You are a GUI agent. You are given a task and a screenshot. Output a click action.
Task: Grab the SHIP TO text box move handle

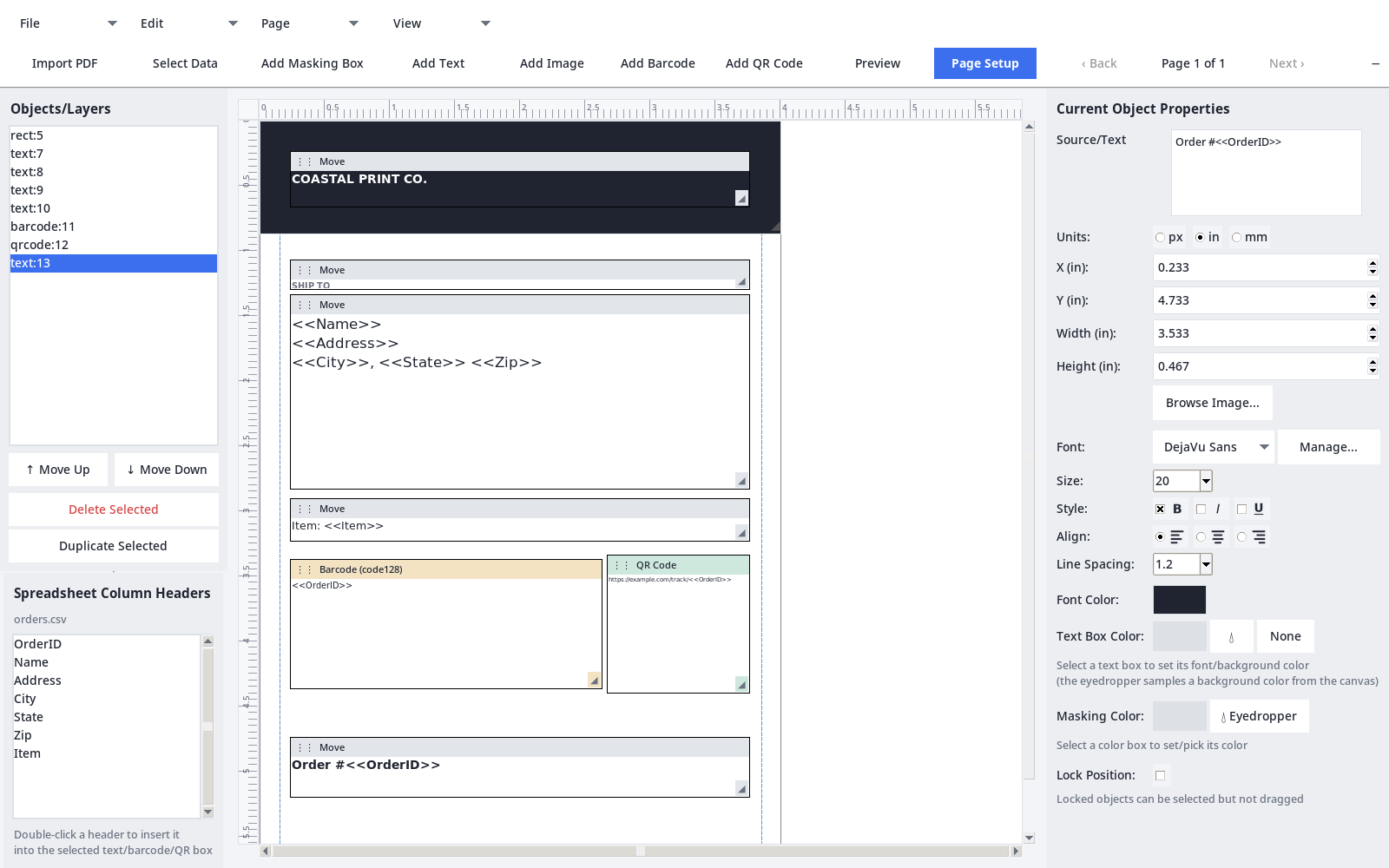click(x=519, y=270)
